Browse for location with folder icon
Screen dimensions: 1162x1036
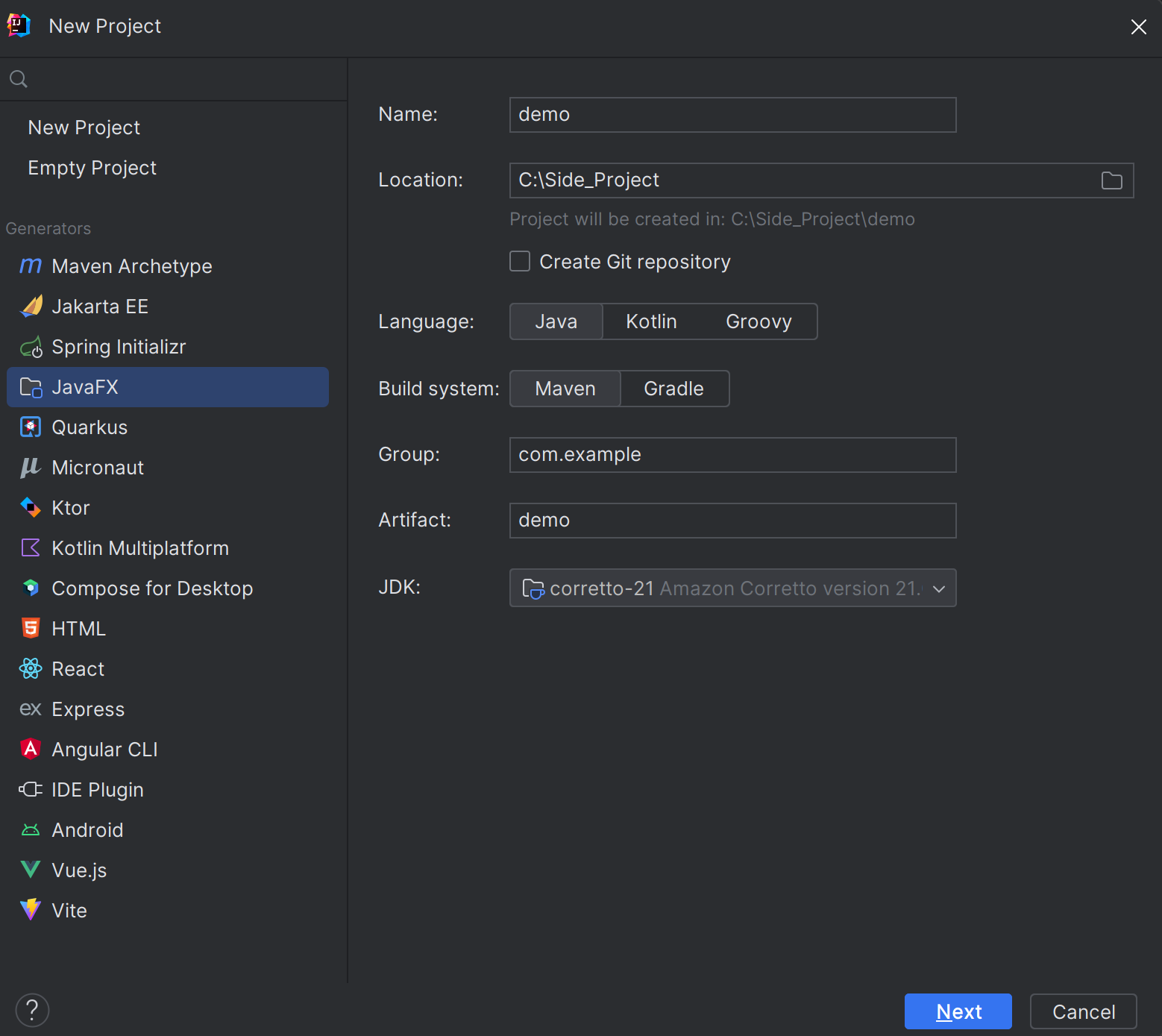(x=1111, y=180)
